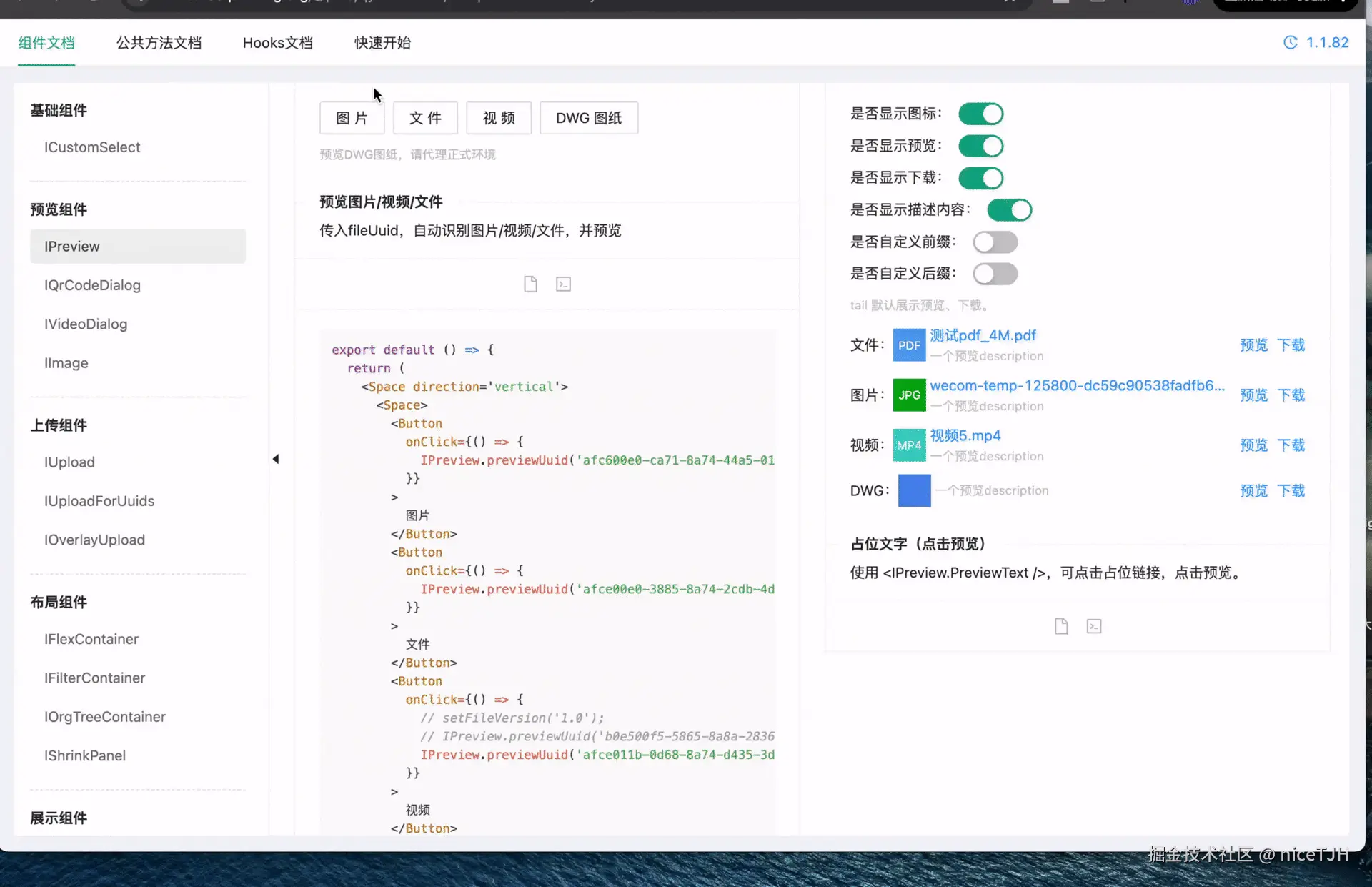Disable the 是否显示图标 switch
1372x887 pixels.
point(980,114)
